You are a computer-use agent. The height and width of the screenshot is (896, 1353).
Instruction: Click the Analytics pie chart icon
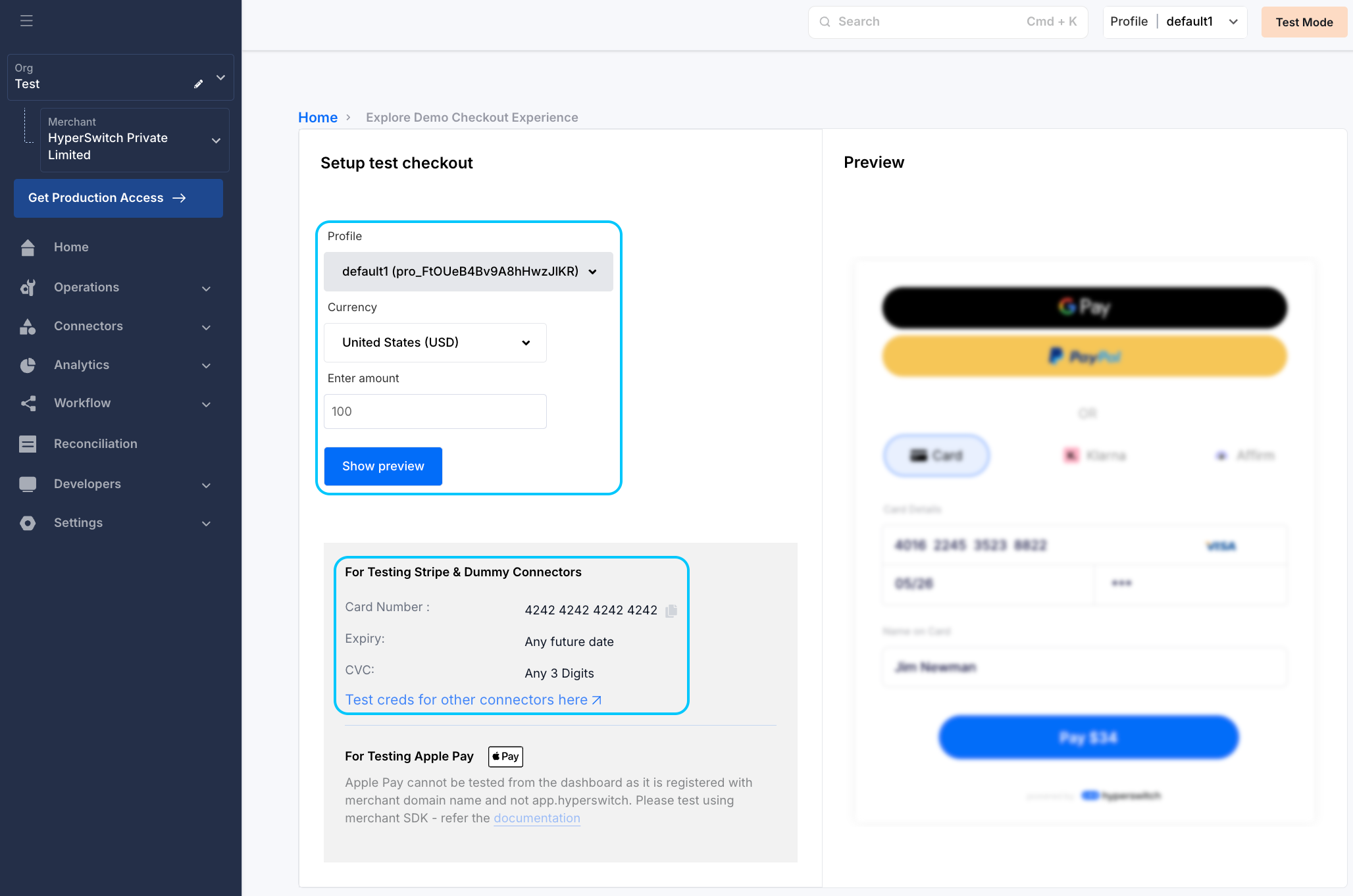pos(28,365)
